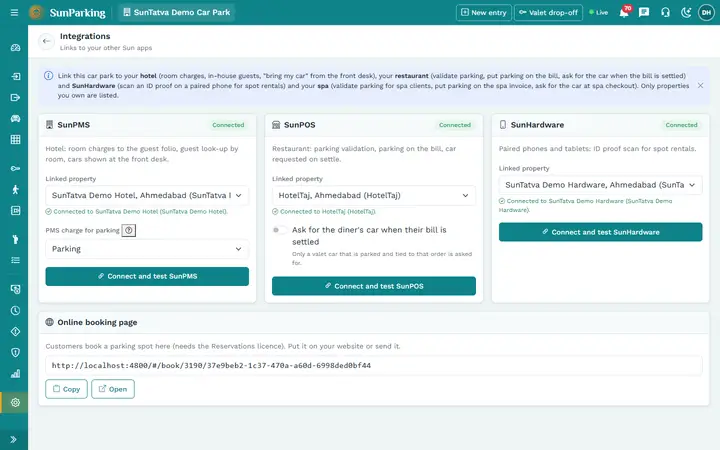Open the DH user avatar menu
720x450 pixels.
(706, 12)
